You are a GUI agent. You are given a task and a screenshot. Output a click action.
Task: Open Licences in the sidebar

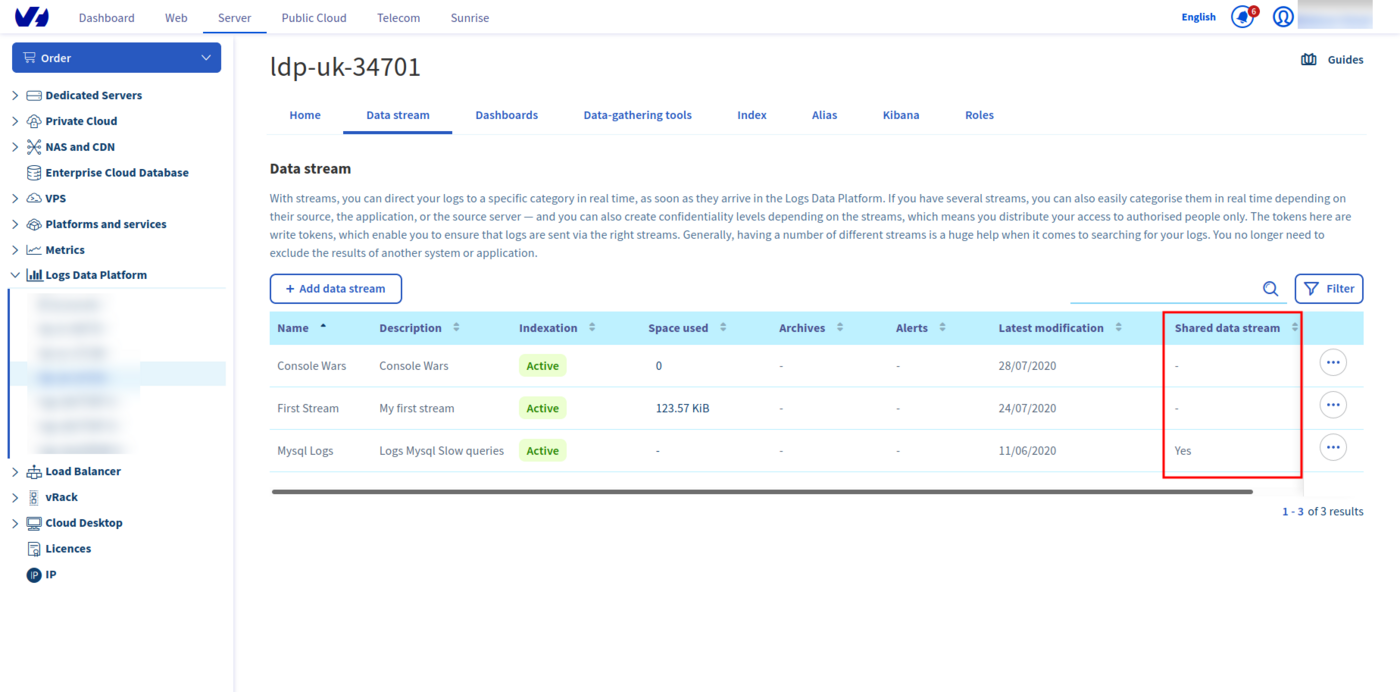pos(67,549)
